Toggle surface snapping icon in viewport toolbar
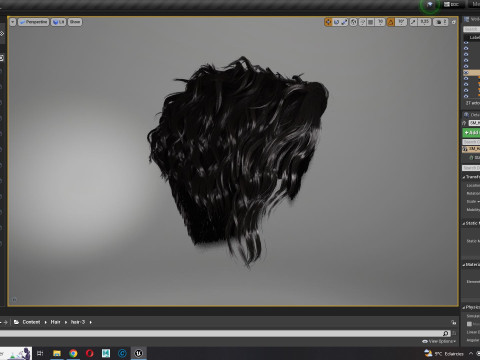The width and height of the screenshot is (480, 360). click(362, 22)
